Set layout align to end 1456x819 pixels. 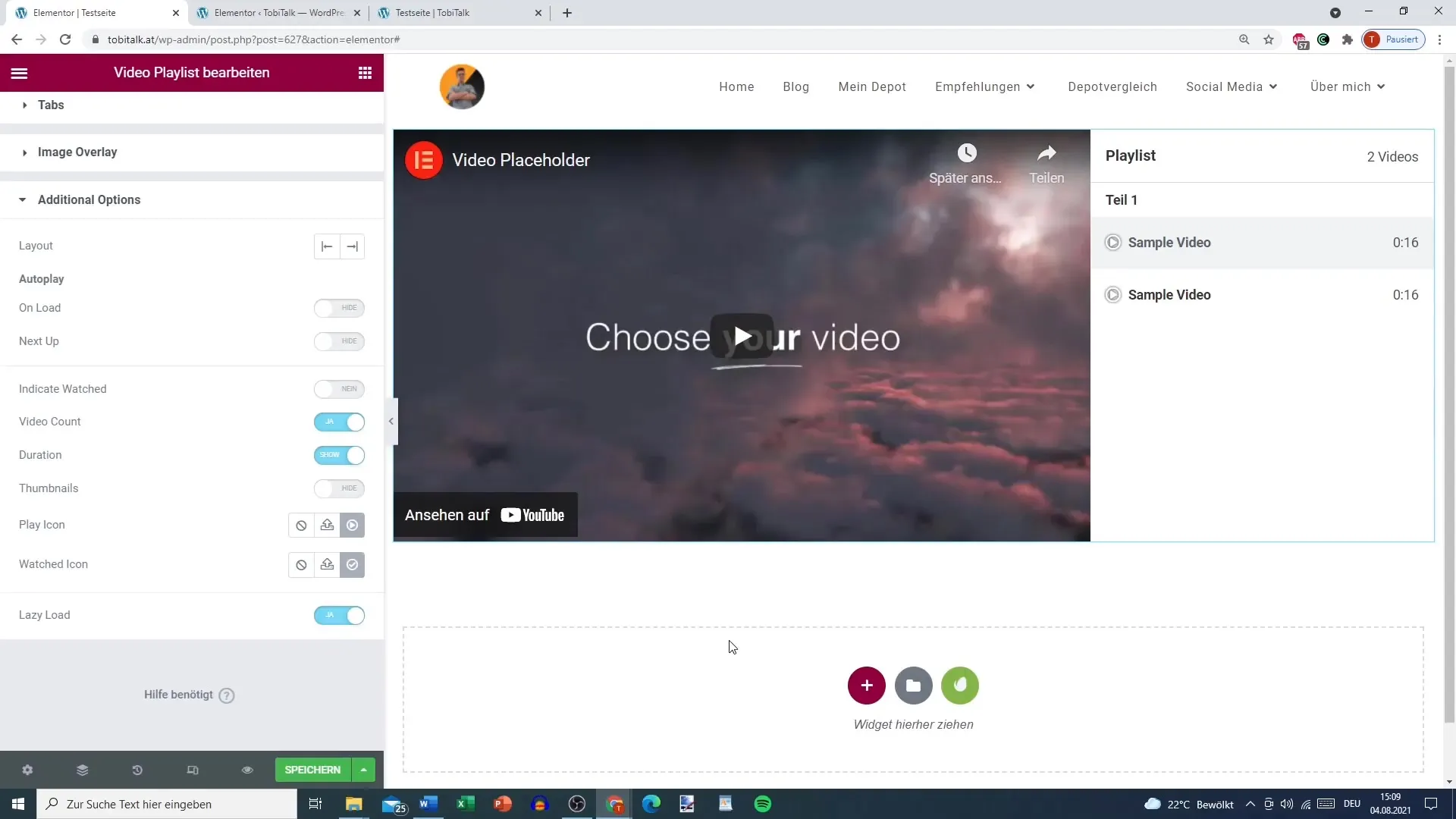352,246
